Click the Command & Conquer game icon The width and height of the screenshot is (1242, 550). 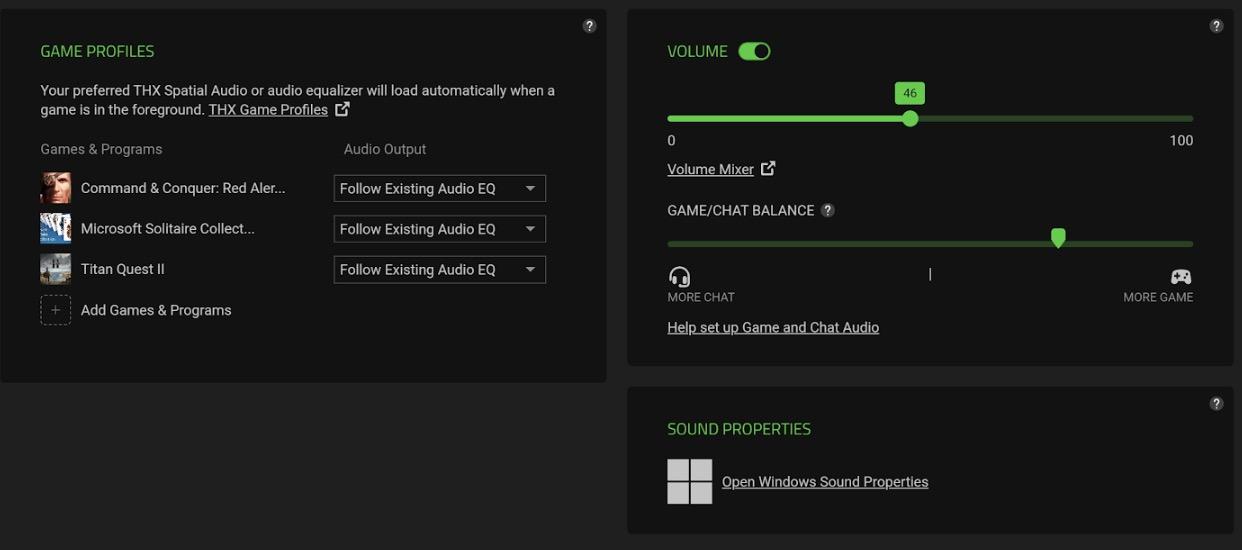[x=56, y=188]
